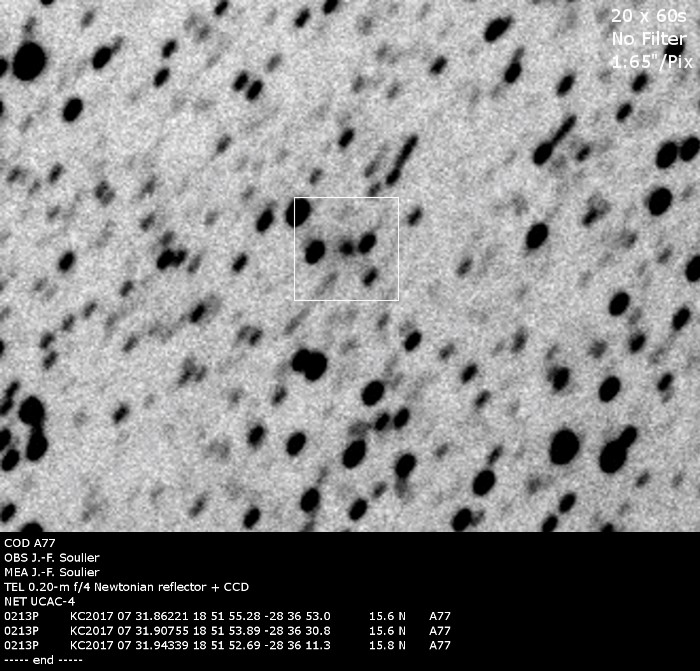Select the "MEA J.-F. Soulier" measurer line
The image size is (700, 671).
point(52,572)
